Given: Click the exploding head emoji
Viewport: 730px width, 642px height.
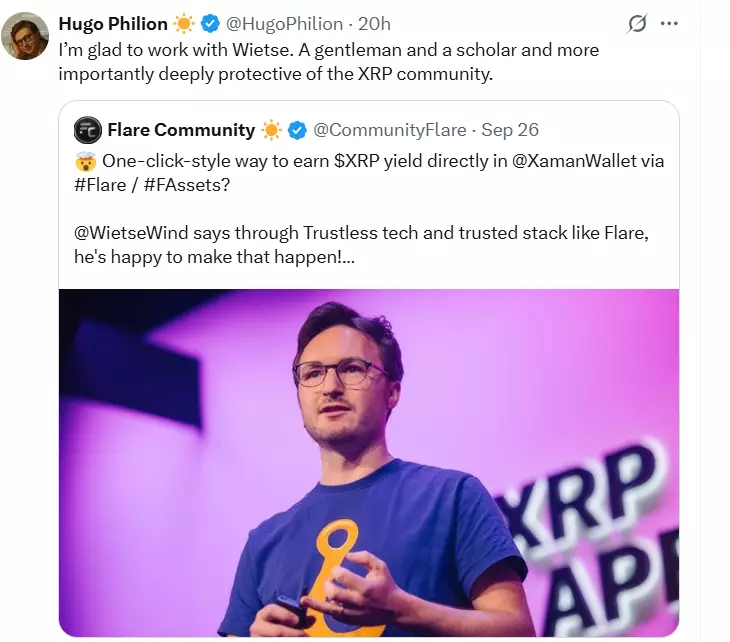Looking at the screenshot, I should (85, 161).
